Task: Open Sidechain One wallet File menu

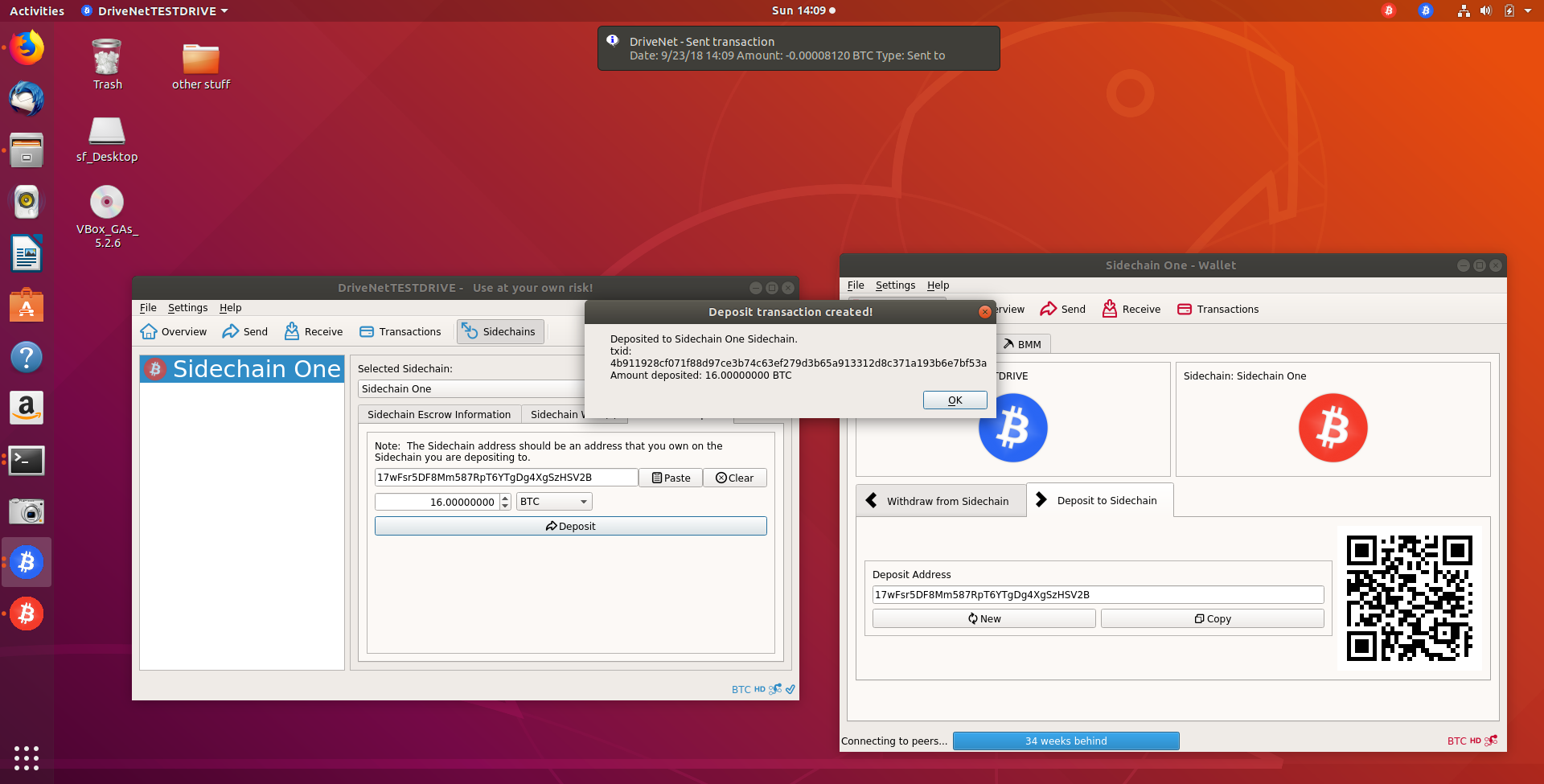Action: click(856, 285)
